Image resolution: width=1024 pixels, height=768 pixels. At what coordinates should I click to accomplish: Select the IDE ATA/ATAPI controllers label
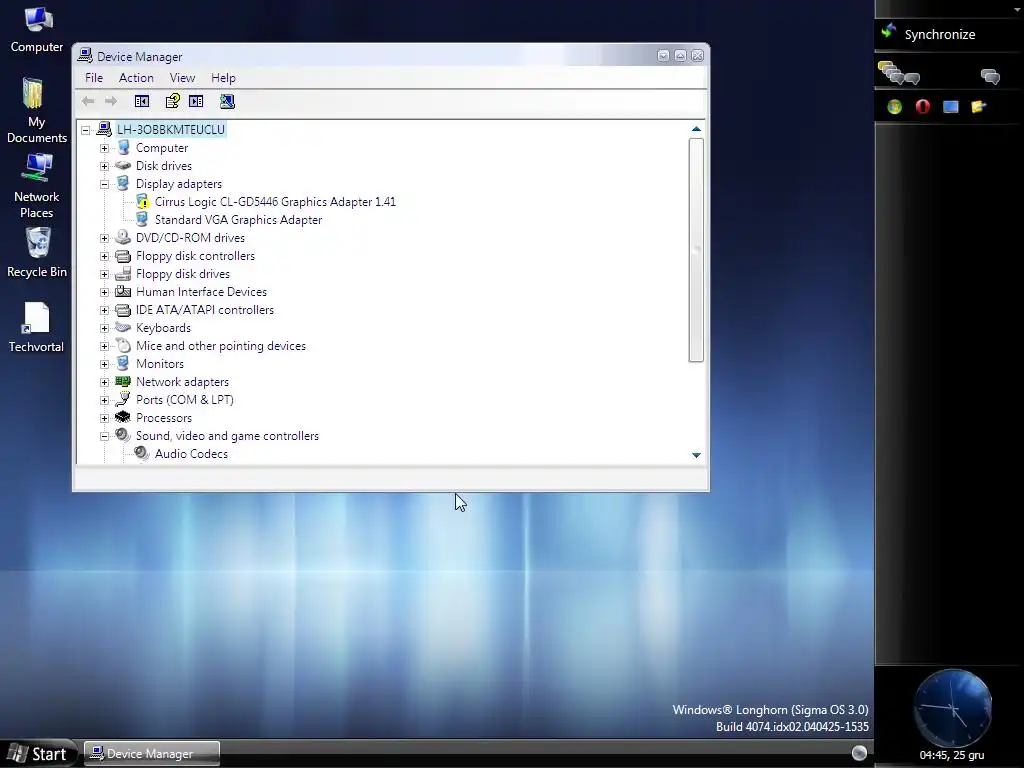tap(205, 310)
